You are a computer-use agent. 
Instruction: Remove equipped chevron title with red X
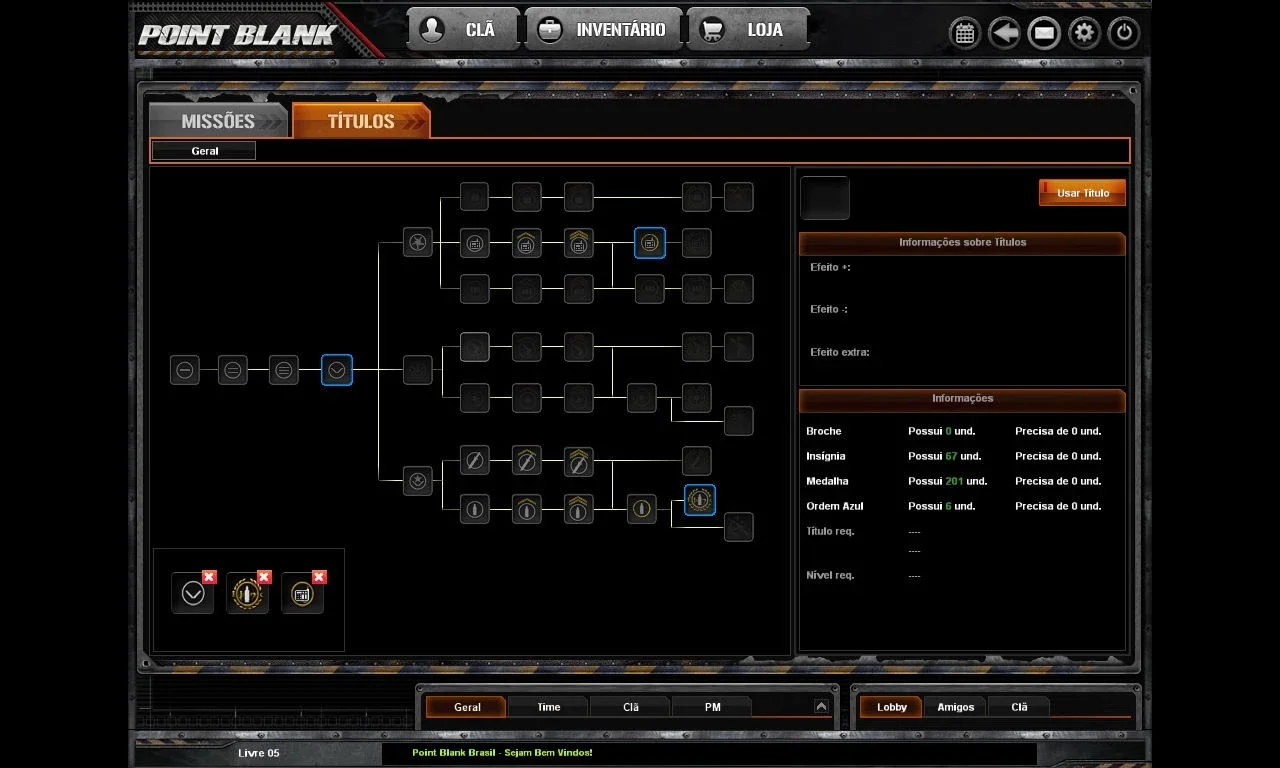[209, 577]
